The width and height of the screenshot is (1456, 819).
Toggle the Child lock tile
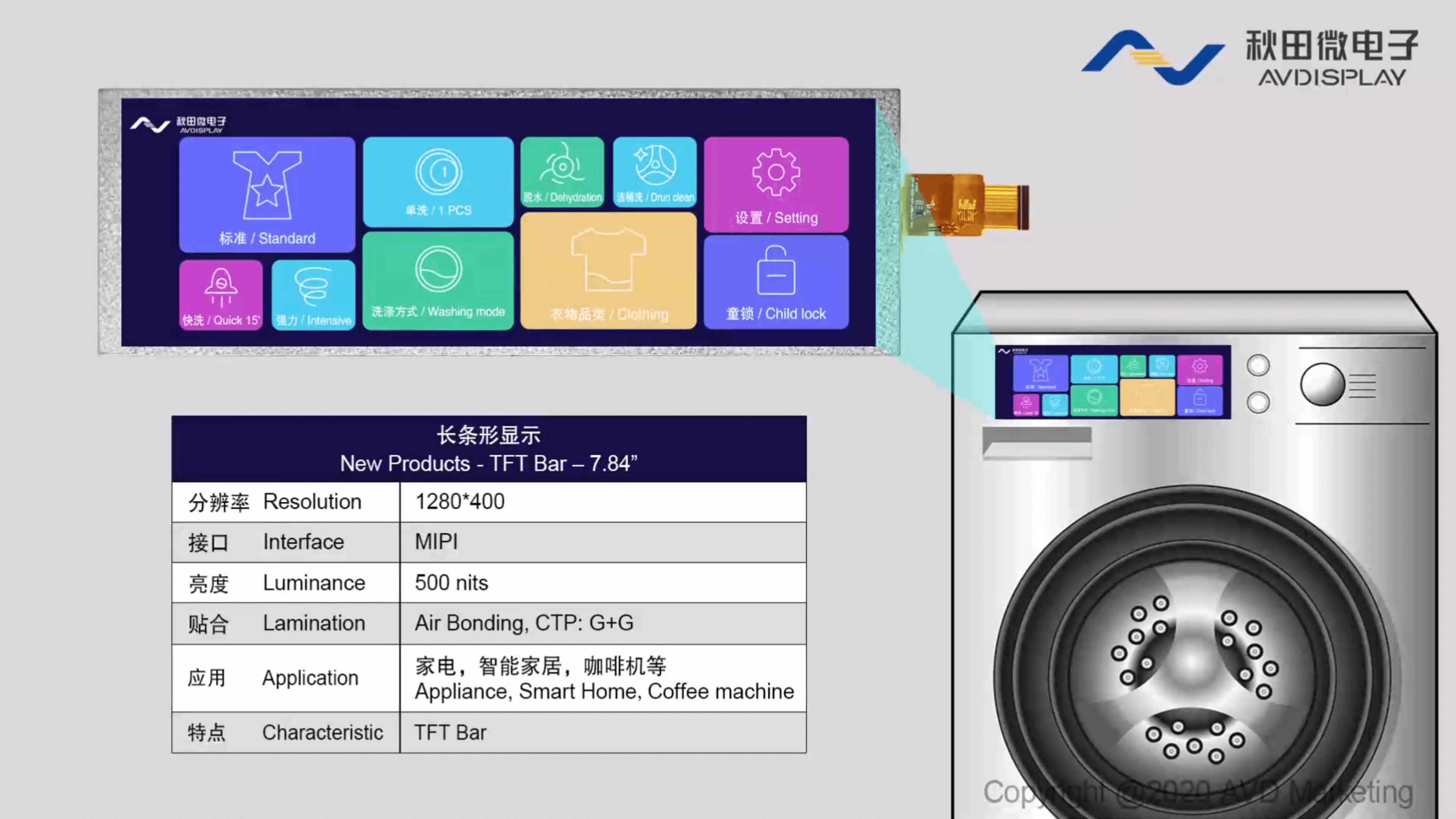(x=776, y=282)
